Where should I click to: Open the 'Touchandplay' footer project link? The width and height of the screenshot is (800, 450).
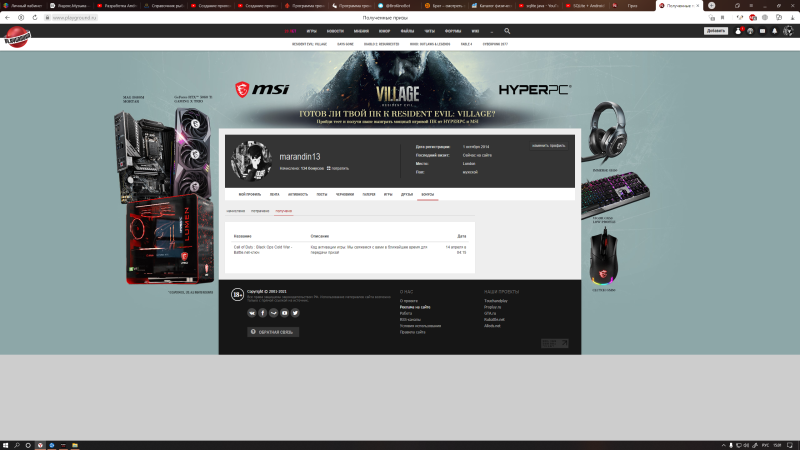click(495, 301)
